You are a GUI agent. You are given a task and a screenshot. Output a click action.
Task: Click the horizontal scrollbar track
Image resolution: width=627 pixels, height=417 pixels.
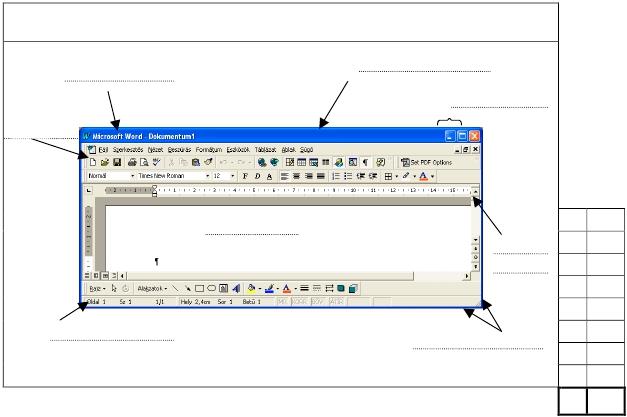(438, 276)
